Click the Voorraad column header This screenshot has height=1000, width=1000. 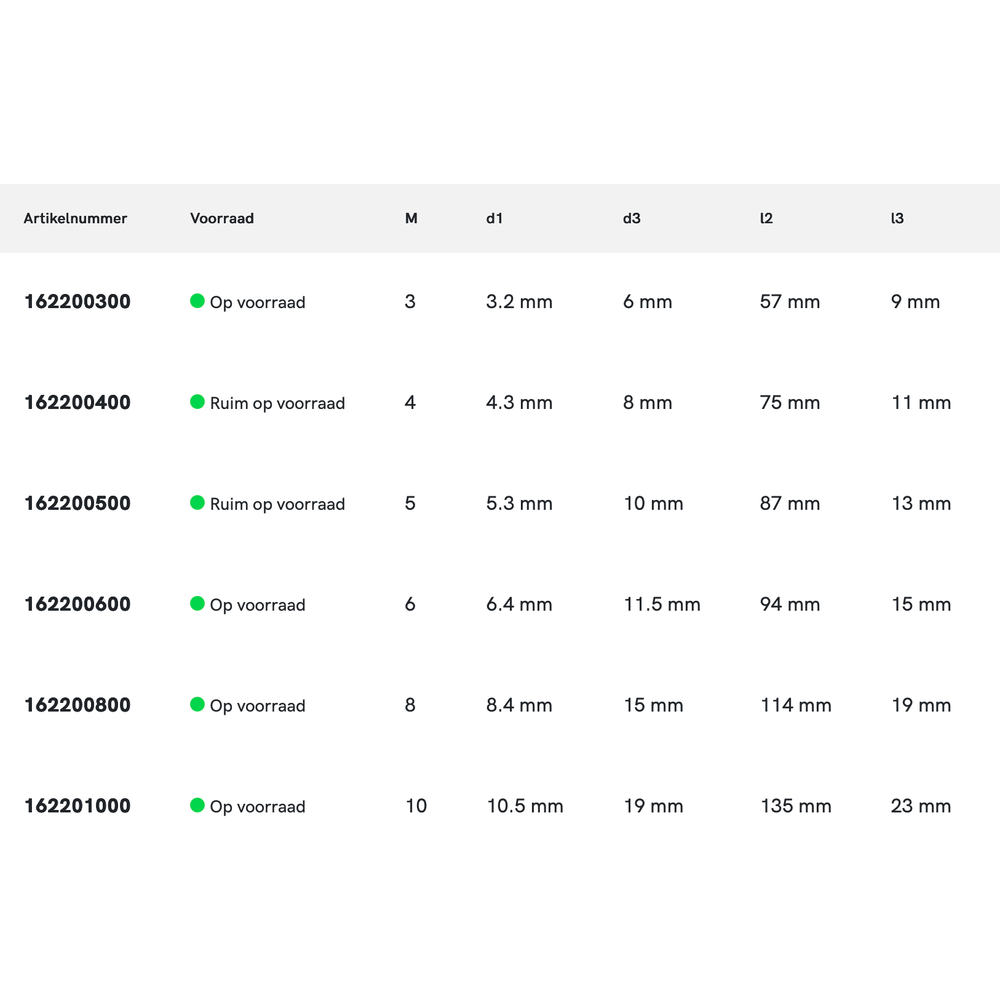click(x=222, y=218)
